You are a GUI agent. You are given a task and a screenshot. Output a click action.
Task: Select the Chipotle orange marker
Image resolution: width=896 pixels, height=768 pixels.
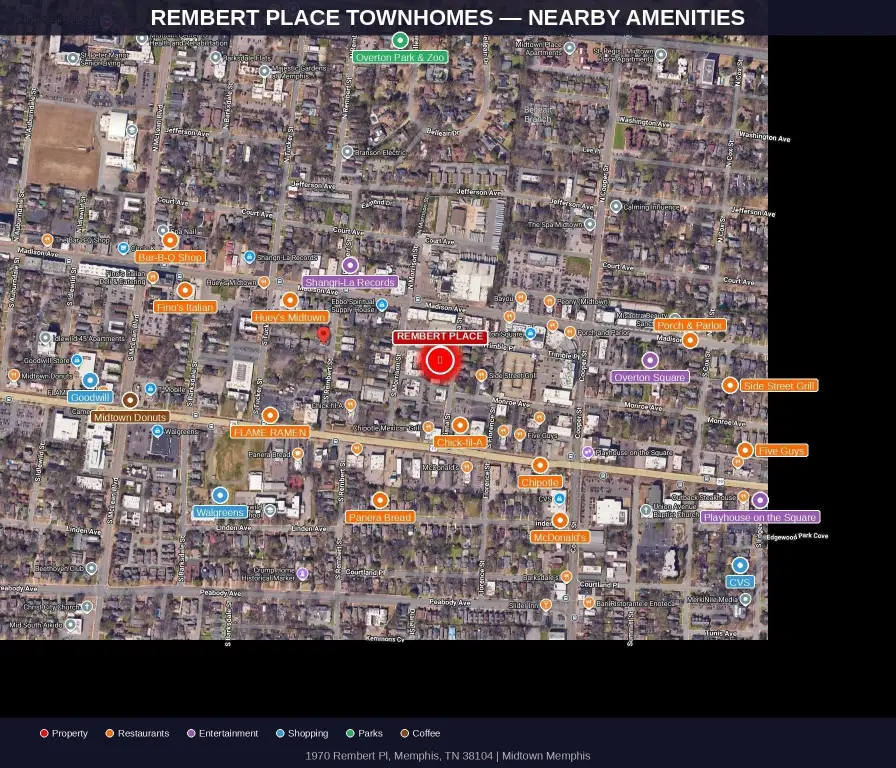tap(540, 465)
